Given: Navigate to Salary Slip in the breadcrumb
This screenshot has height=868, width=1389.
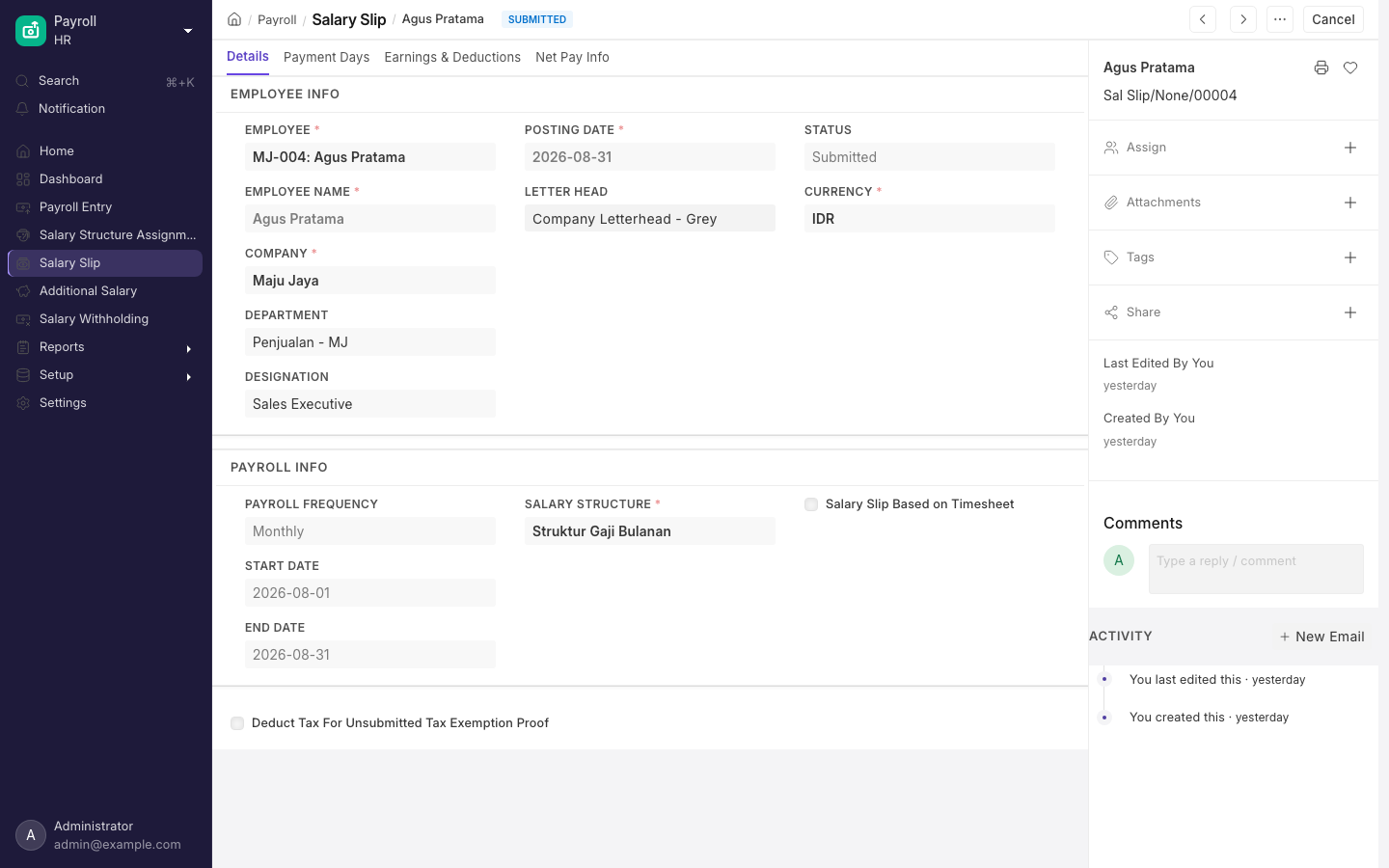Looking at the screenshot, I should [x=349, y=19].
